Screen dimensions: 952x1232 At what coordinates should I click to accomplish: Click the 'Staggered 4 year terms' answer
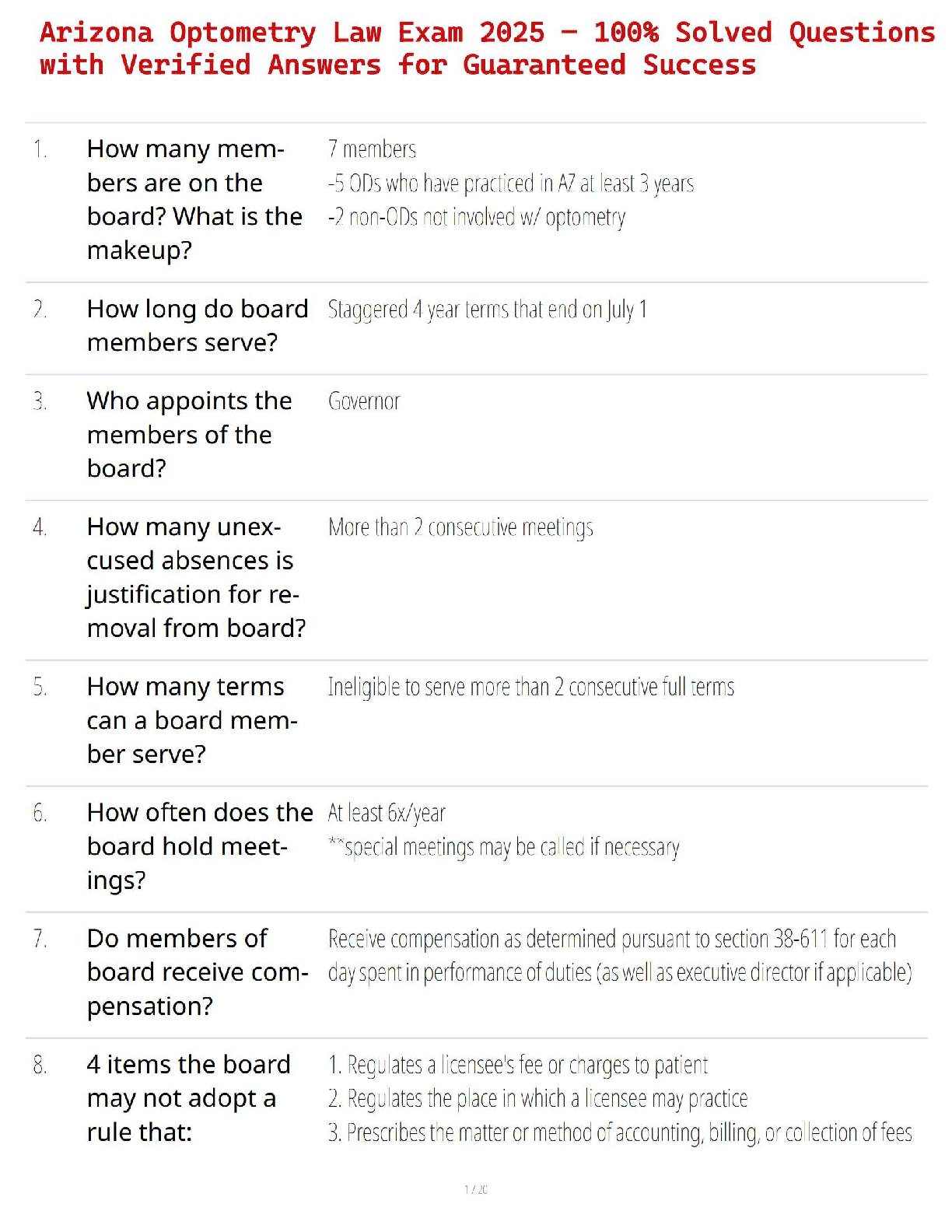tap(487, 310)
